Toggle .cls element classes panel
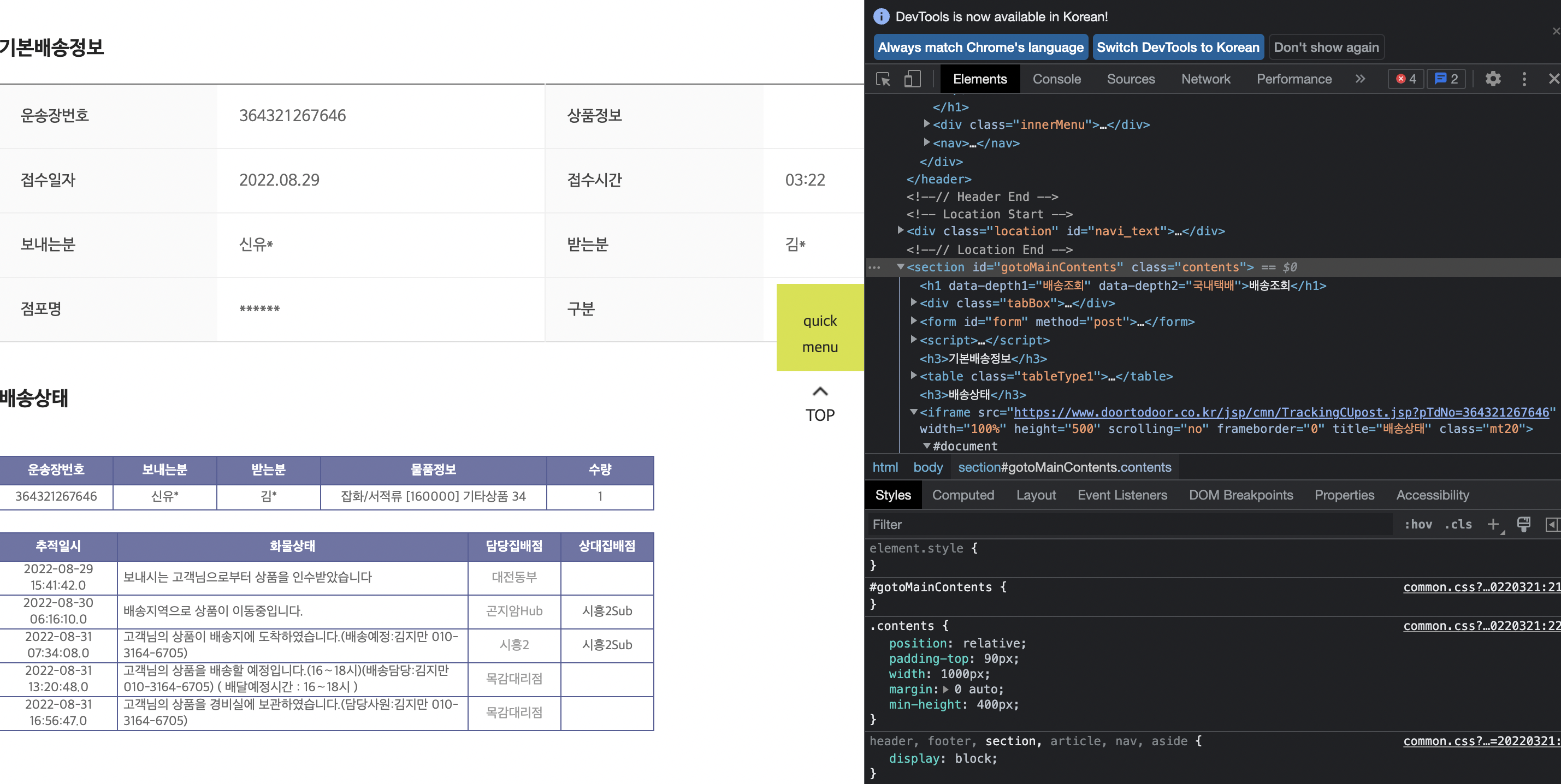 coord(1458,524)
